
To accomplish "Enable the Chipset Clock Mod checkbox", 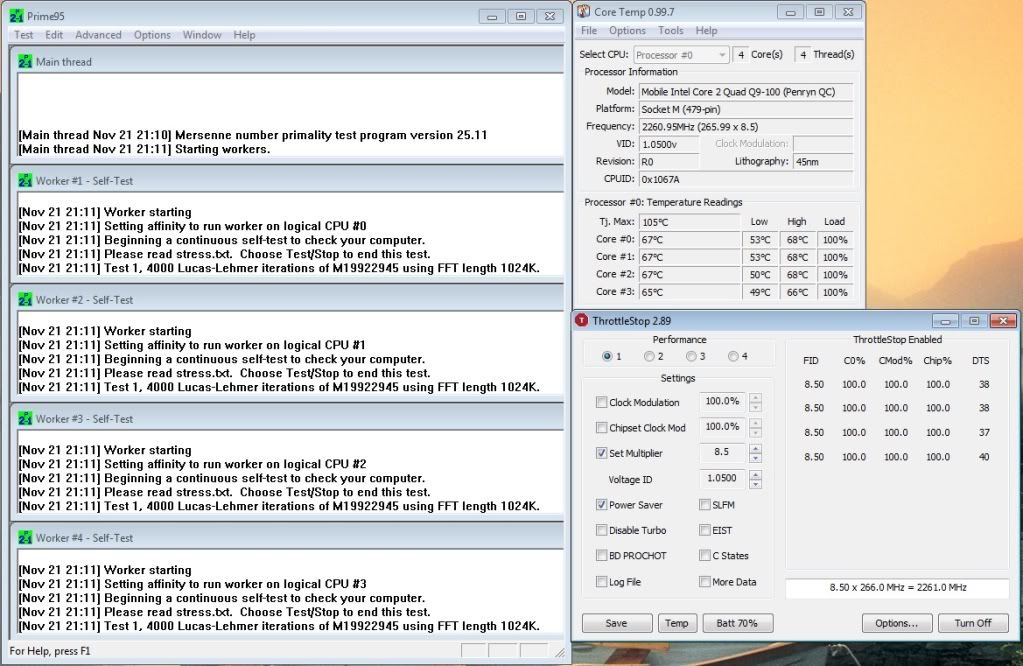I will click(602, 428).
